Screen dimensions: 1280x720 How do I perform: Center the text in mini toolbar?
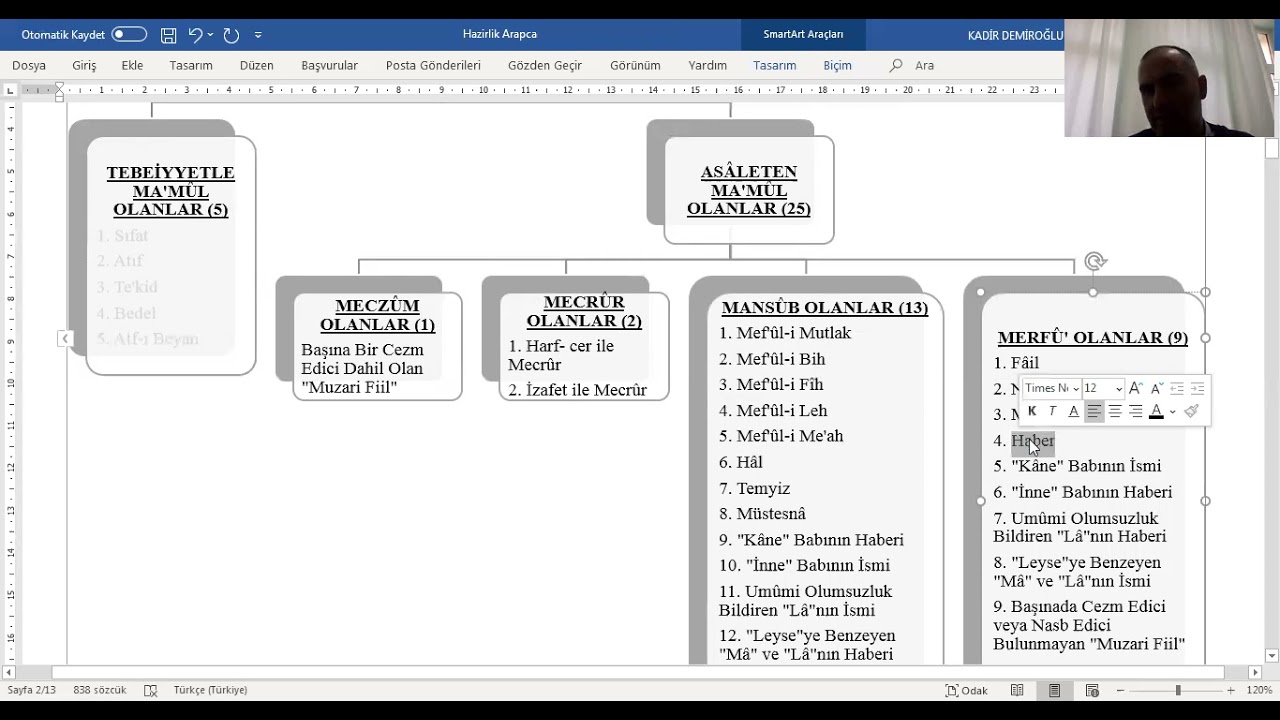pyautogui.click(x=1115, y=411)
